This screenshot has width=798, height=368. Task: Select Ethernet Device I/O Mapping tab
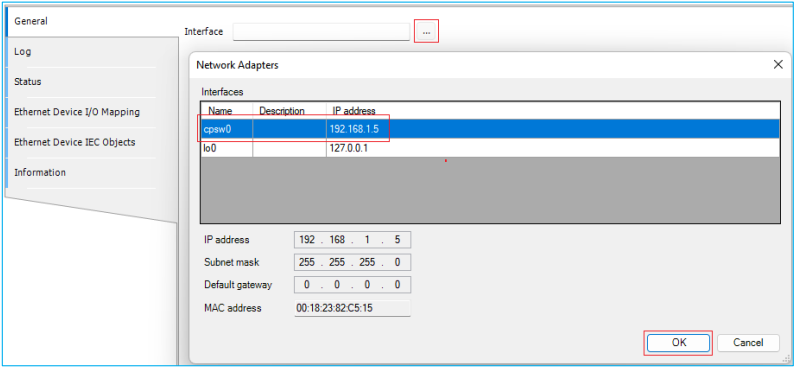click(x=92, y=112)
